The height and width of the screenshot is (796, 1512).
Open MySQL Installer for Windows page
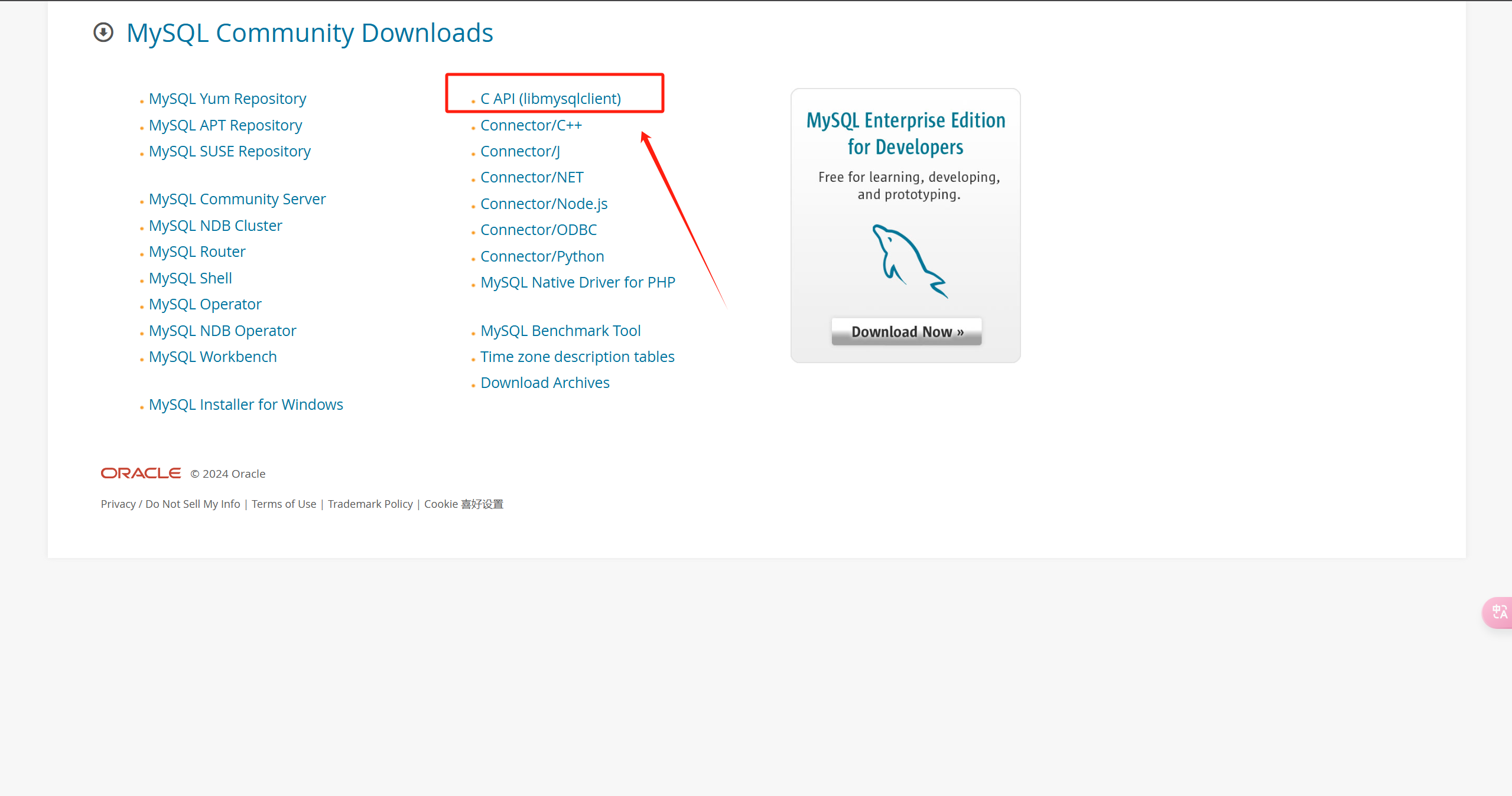[245, 404]
